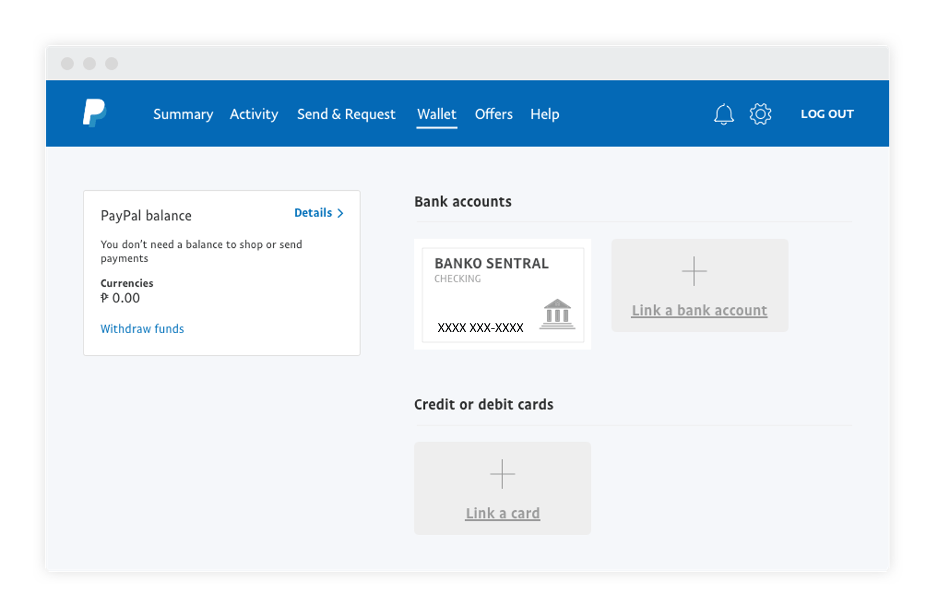Viewport: 936px width, 616px height.
Task: Open the notifications bell
Action: tap(724, 114)
